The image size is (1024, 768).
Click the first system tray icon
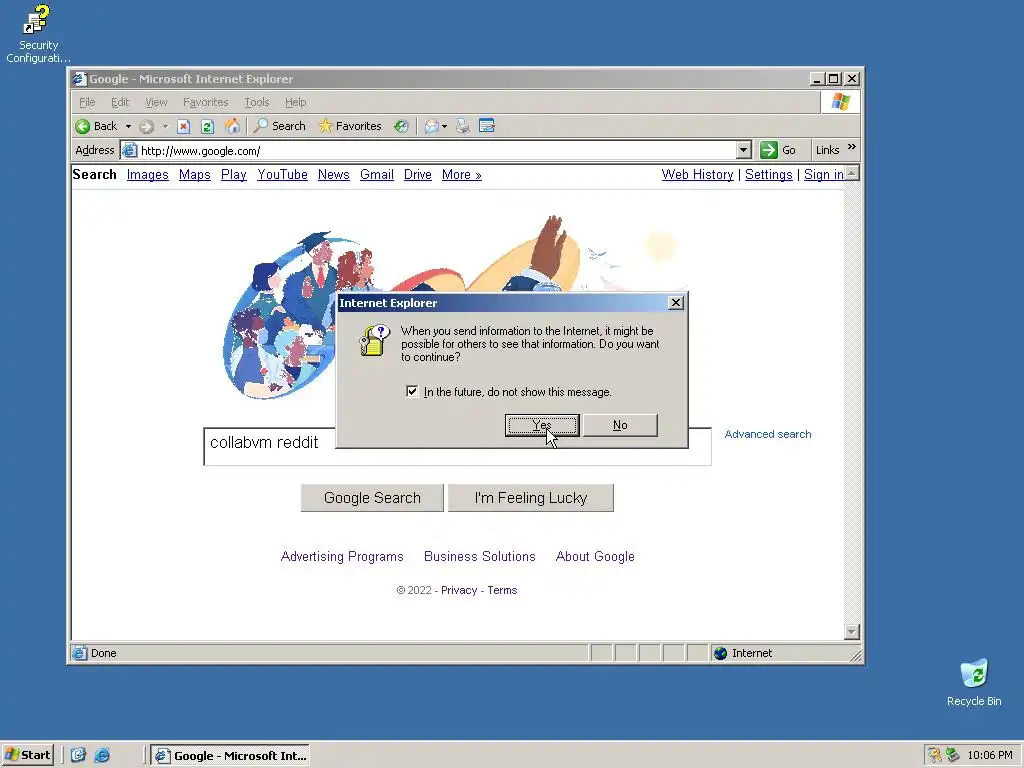(x=935, y=755)
